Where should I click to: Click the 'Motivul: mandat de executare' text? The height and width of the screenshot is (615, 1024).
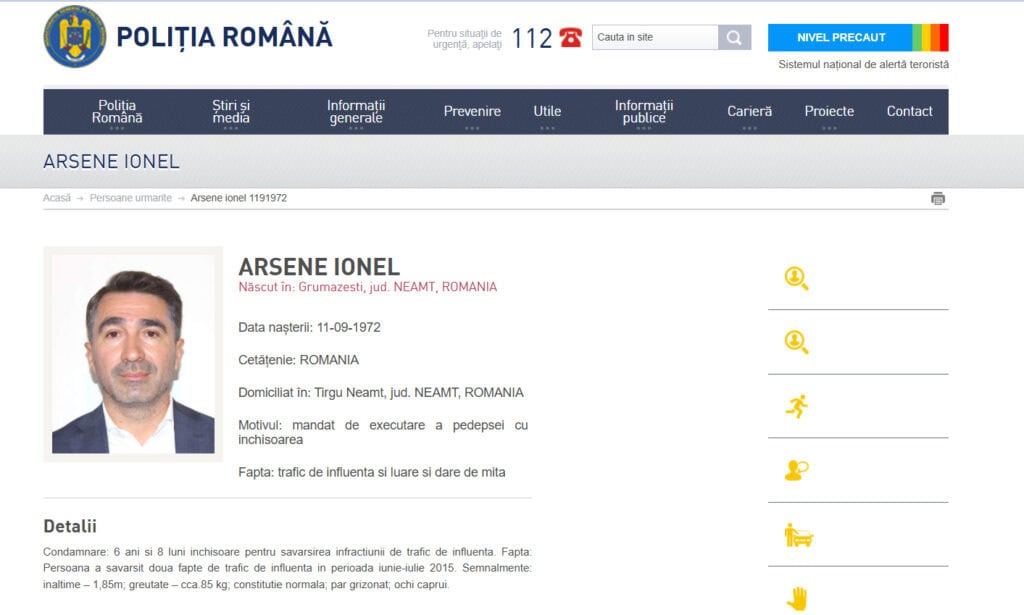point(383,432)
